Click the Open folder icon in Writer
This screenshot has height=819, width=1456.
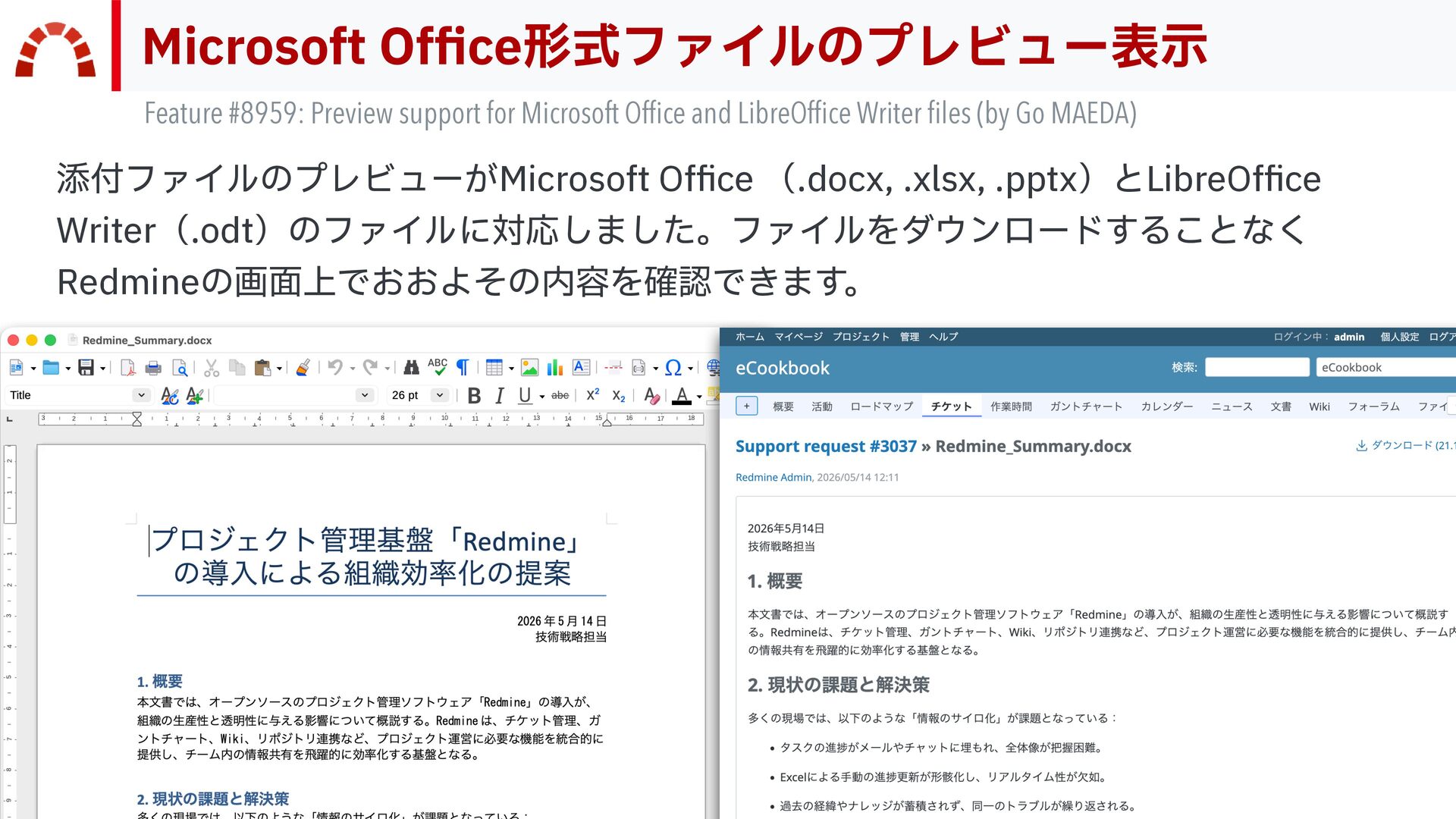[x=51, y=369]
